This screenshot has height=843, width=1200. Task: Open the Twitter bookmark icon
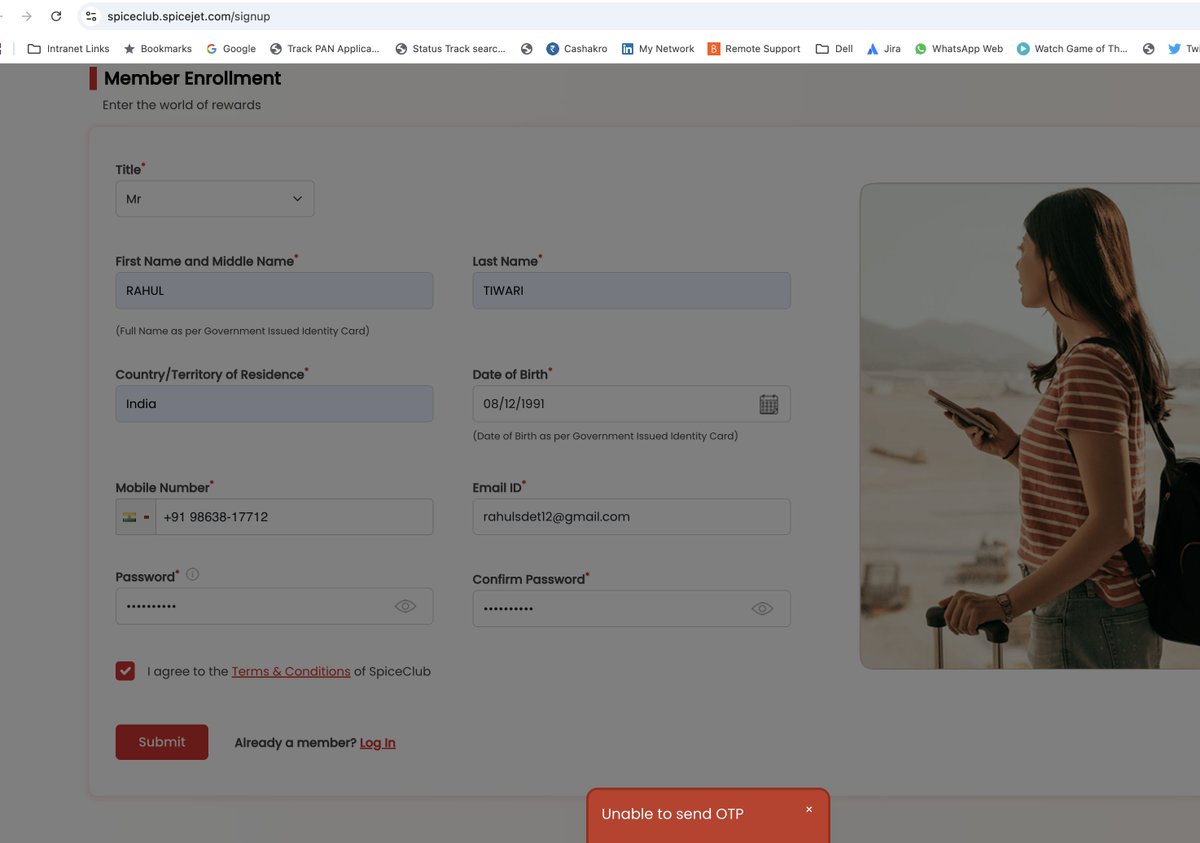click(1175, 48)
